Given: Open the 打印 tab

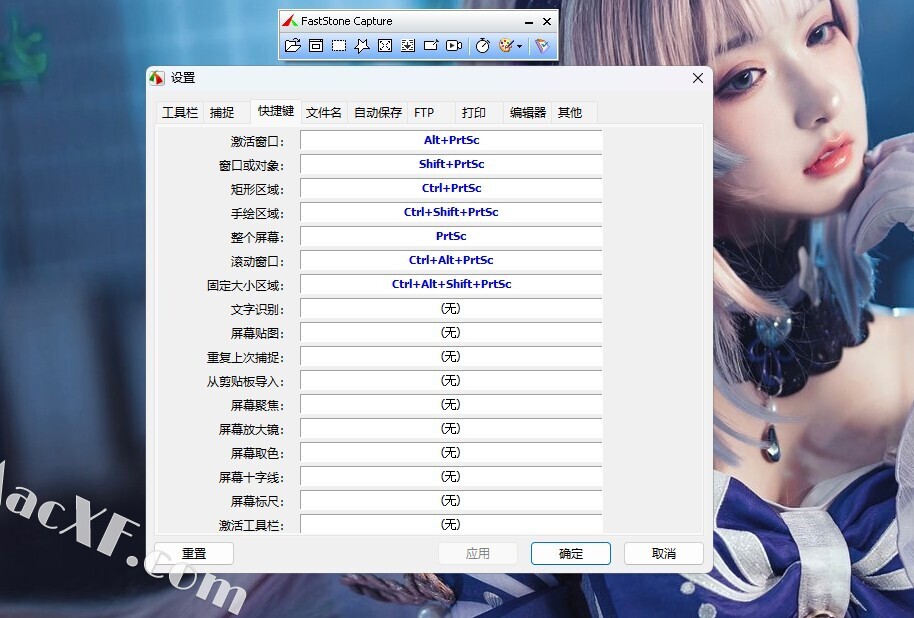Looking at the screenshot, I should point(474,113).
